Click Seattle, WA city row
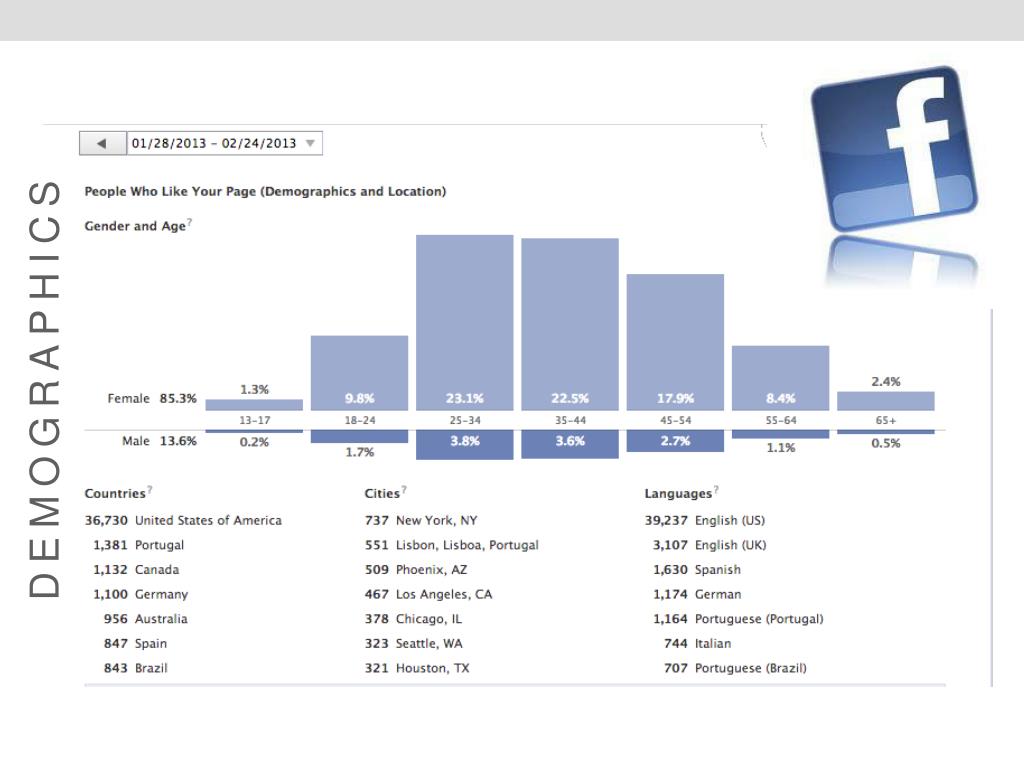 (413, 644)
